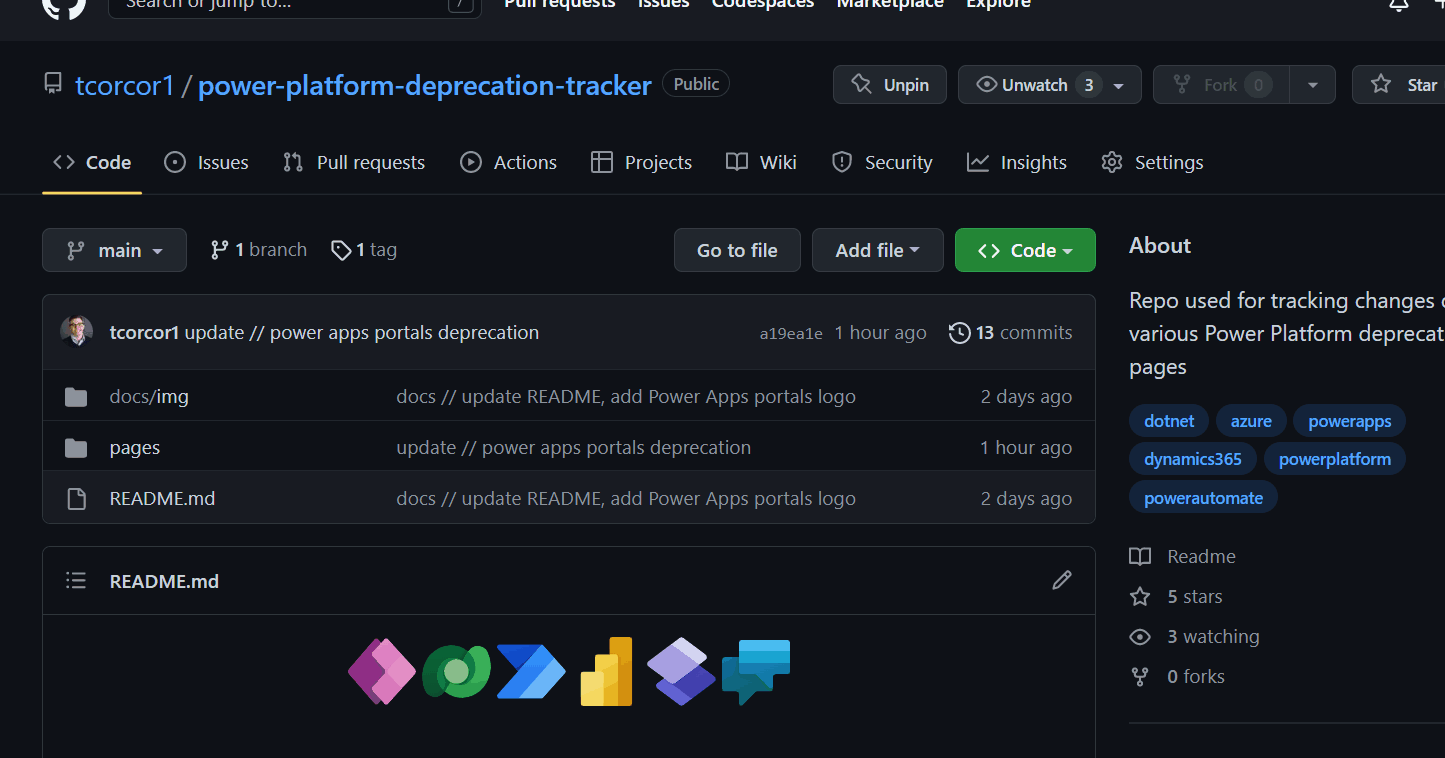Click the Power BI logo in README
This screenshot has height=758, width=1445.
tap(606, 671)
